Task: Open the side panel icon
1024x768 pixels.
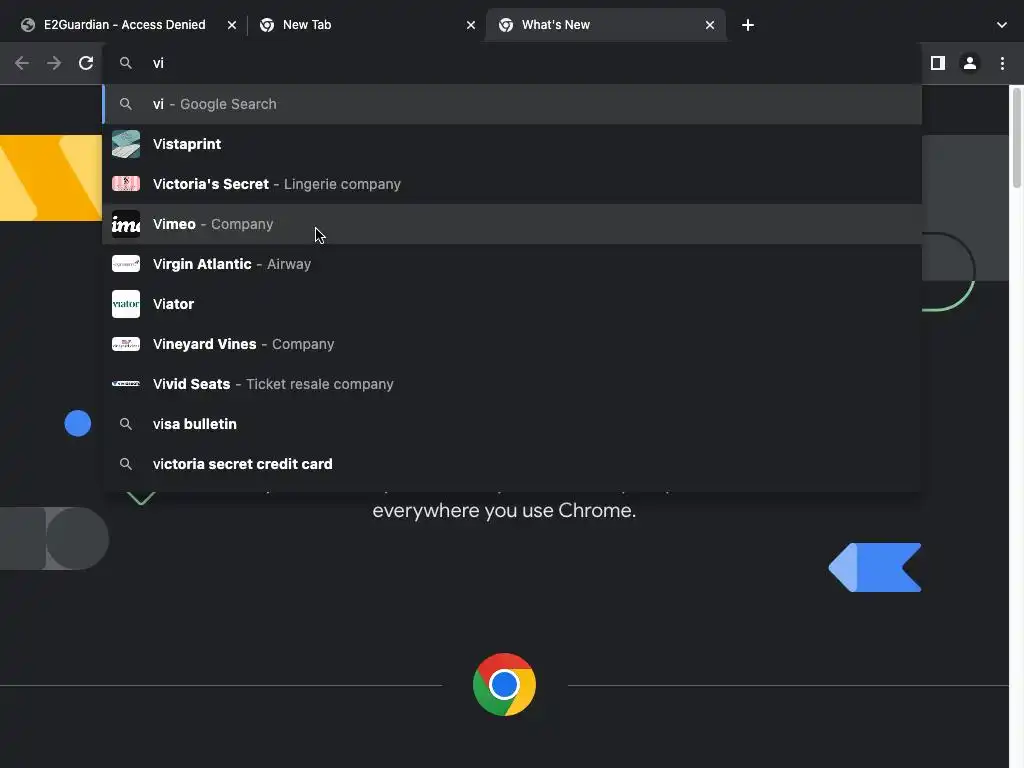Action: pos(938,63)
